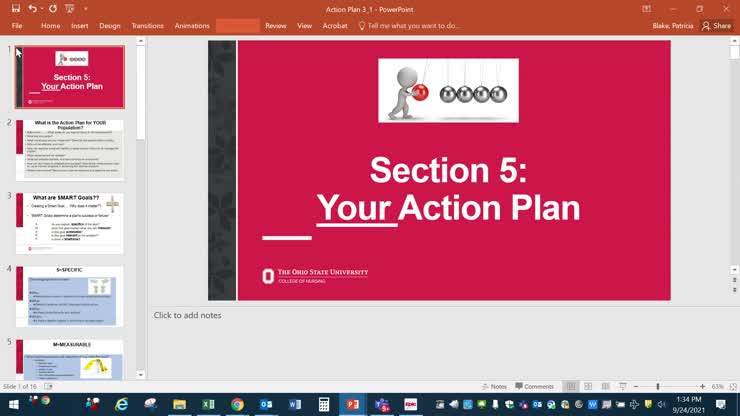Toggle the Notes pane in status bar
Screen dimensions: 740x416
[x=493, y=386]
